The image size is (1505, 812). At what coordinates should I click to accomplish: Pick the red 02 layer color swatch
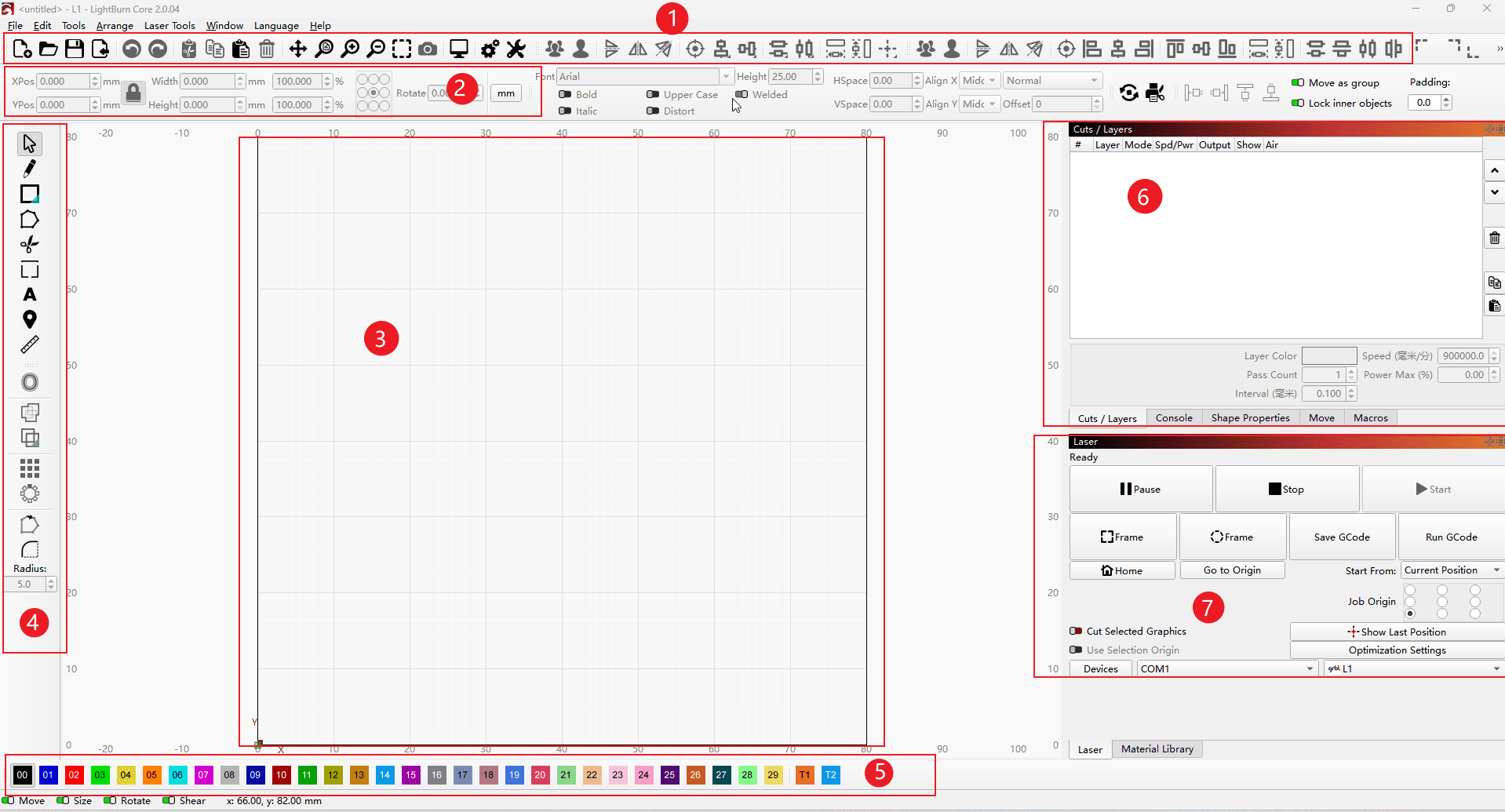[x=74, y=775]
